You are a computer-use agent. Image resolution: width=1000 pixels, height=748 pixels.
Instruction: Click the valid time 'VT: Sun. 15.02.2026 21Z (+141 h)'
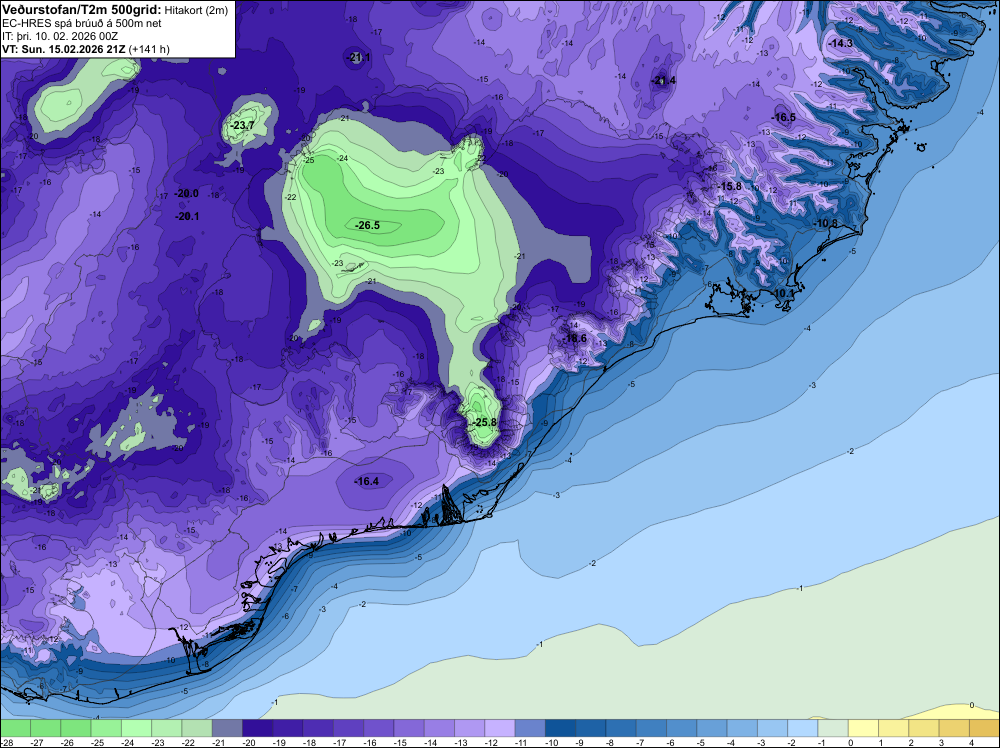click(85, 49)
